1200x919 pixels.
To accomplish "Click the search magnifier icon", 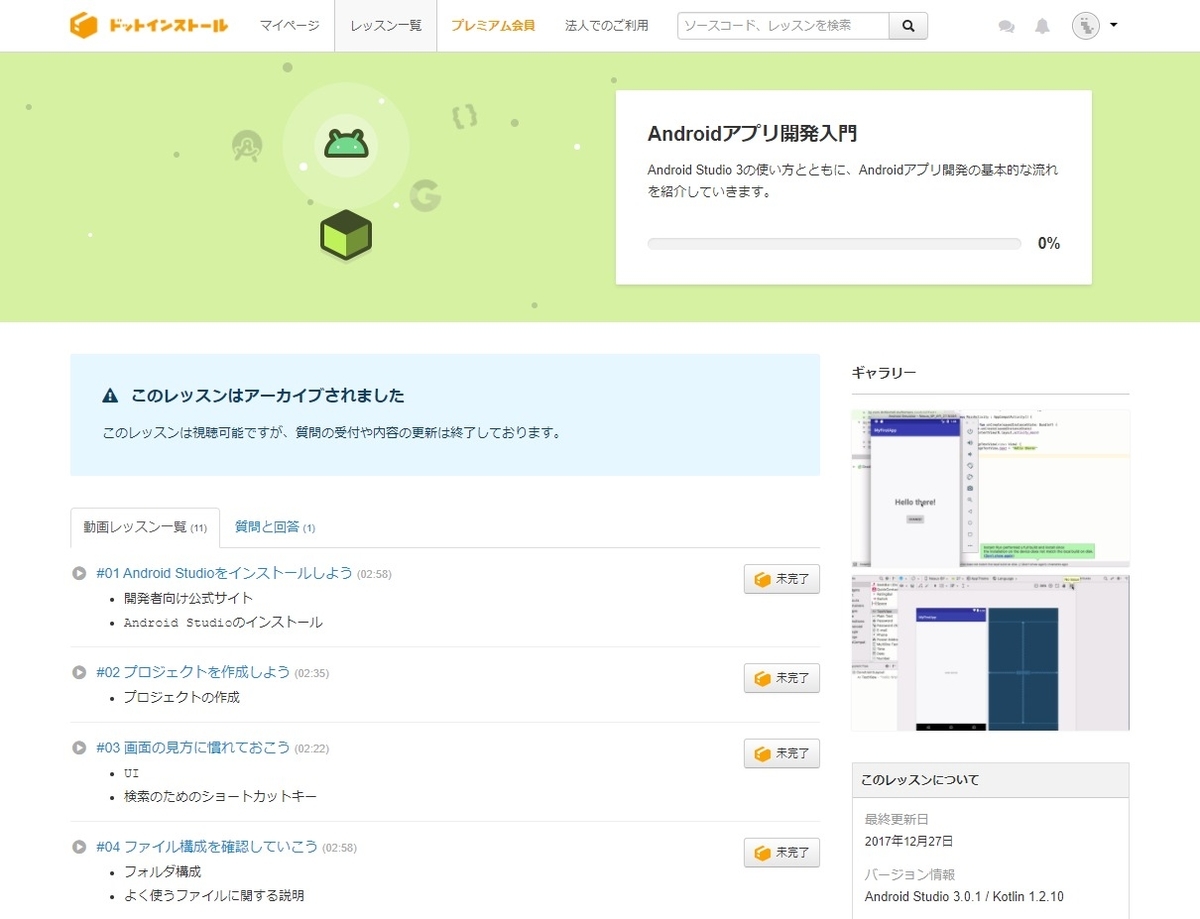I will click(x=907, y=25).
